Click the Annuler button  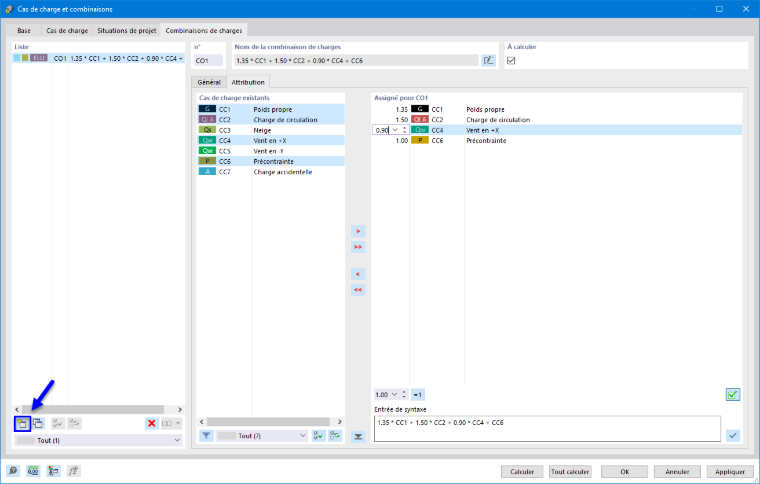[x=677, y=471]
